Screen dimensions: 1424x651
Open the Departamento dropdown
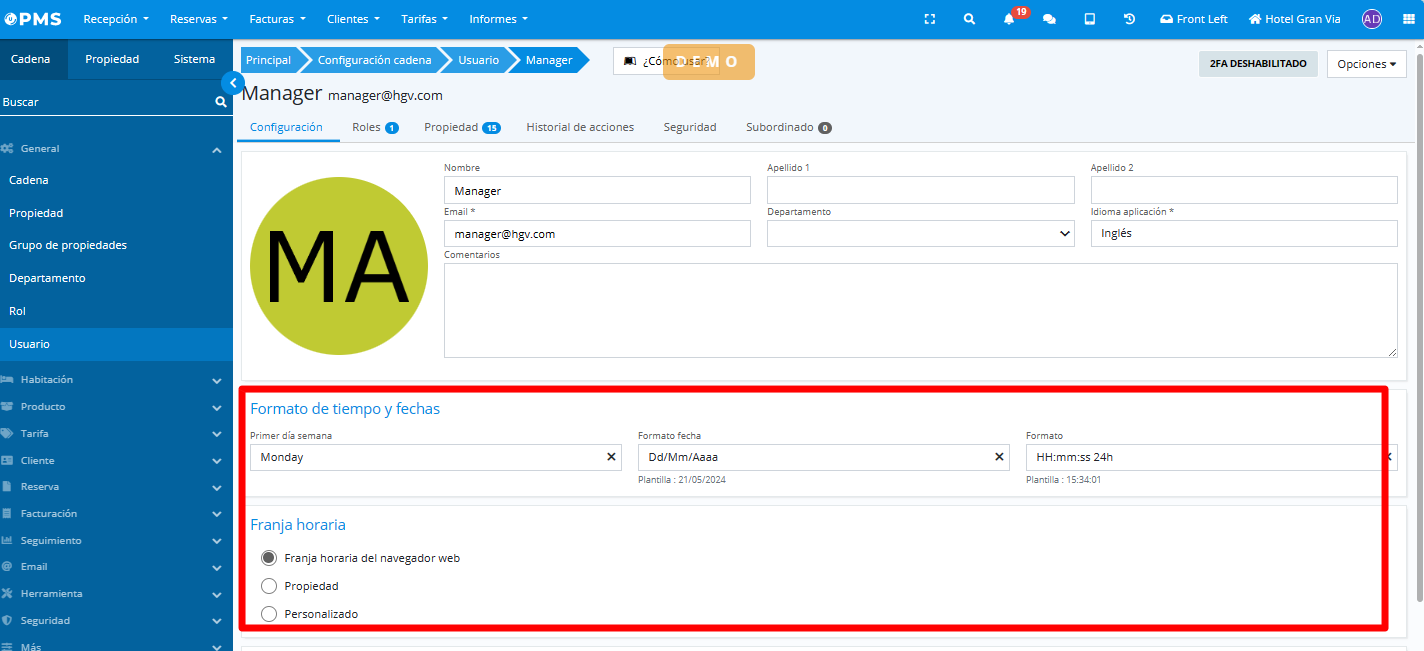920,233
